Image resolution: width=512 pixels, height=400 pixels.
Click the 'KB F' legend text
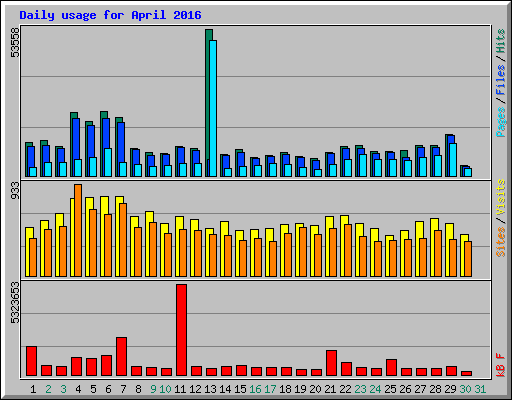[x=501, y=365]
